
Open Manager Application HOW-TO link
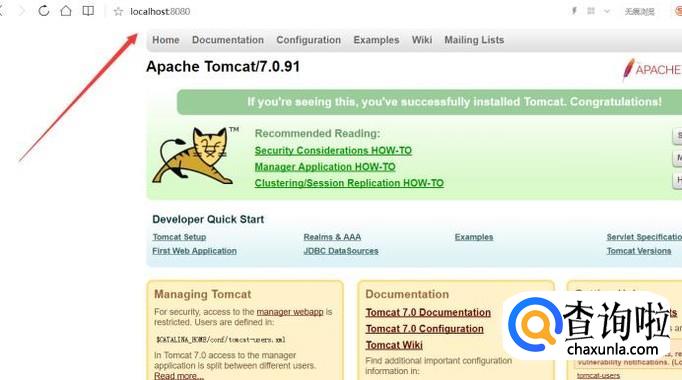pos(325,167)
